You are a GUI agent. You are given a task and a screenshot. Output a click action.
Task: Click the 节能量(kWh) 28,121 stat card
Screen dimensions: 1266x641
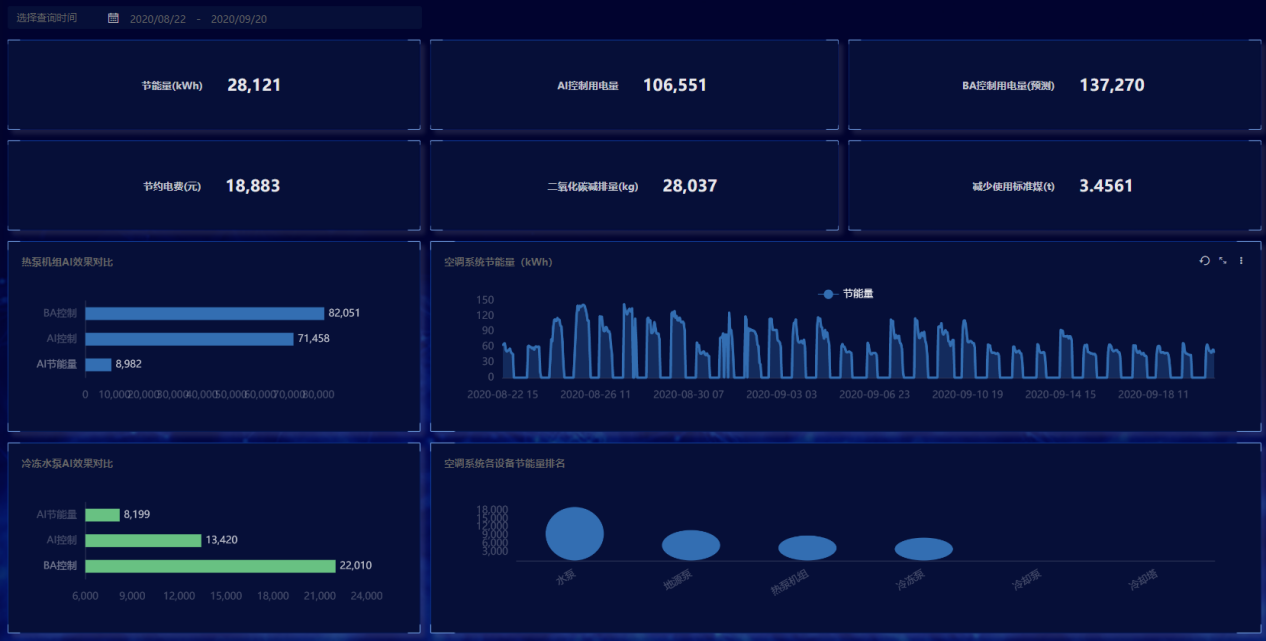tap(213, 86)
